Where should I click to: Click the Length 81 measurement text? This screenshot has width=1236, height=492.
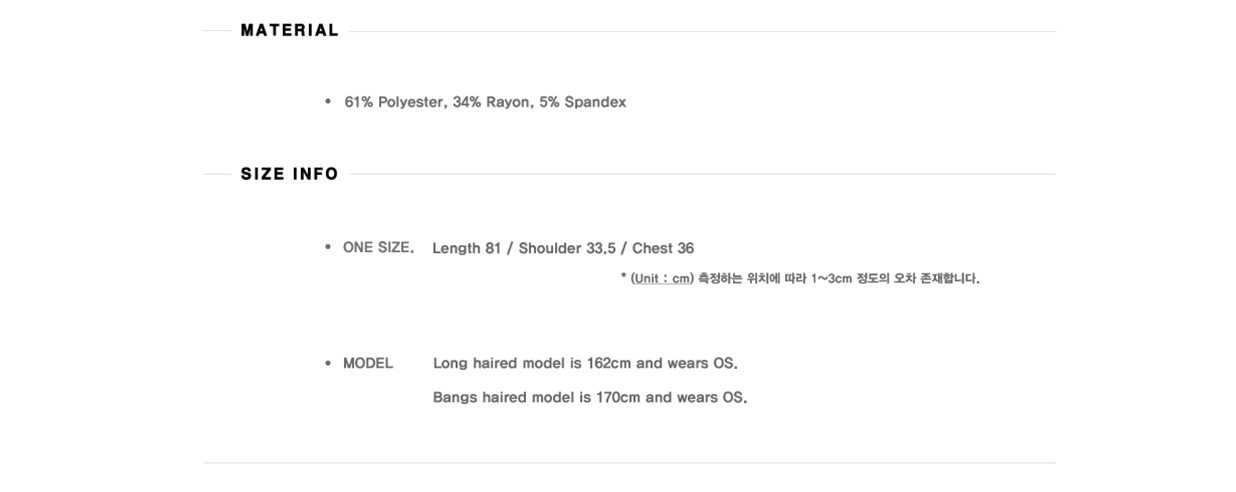pyautogui.click(x=466, y=248)
